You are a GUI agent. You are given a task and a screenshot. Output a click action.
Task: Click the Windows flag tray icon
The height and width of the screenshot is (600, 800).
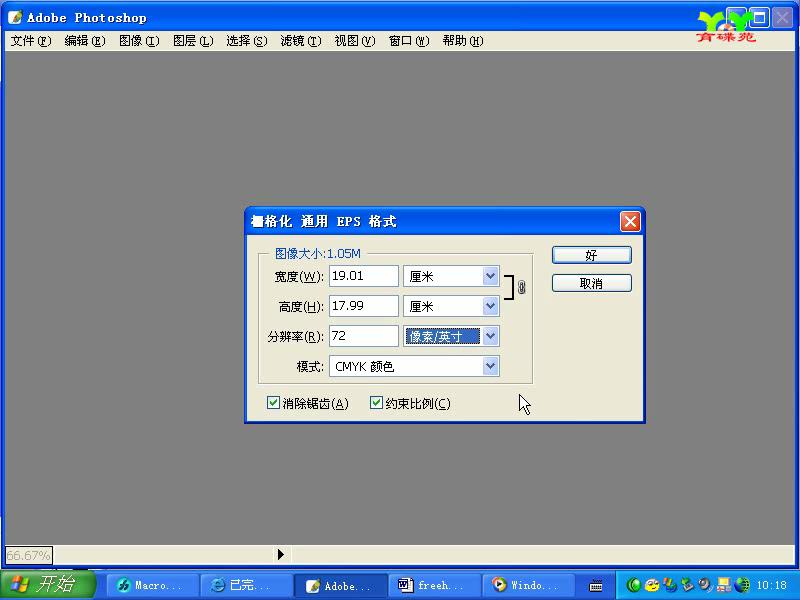[x=669, y=585]
